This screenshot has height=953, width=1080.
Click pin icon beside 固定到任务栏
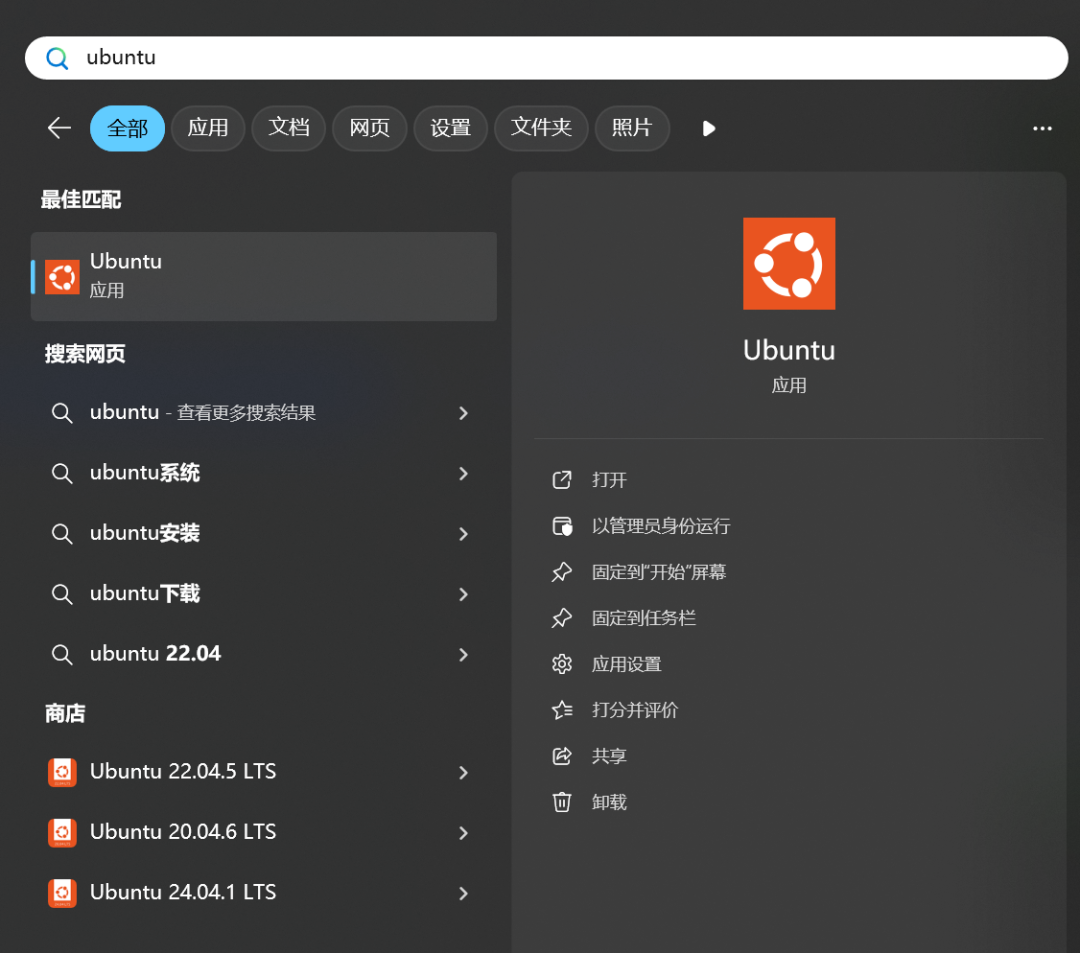coord(562,618)
